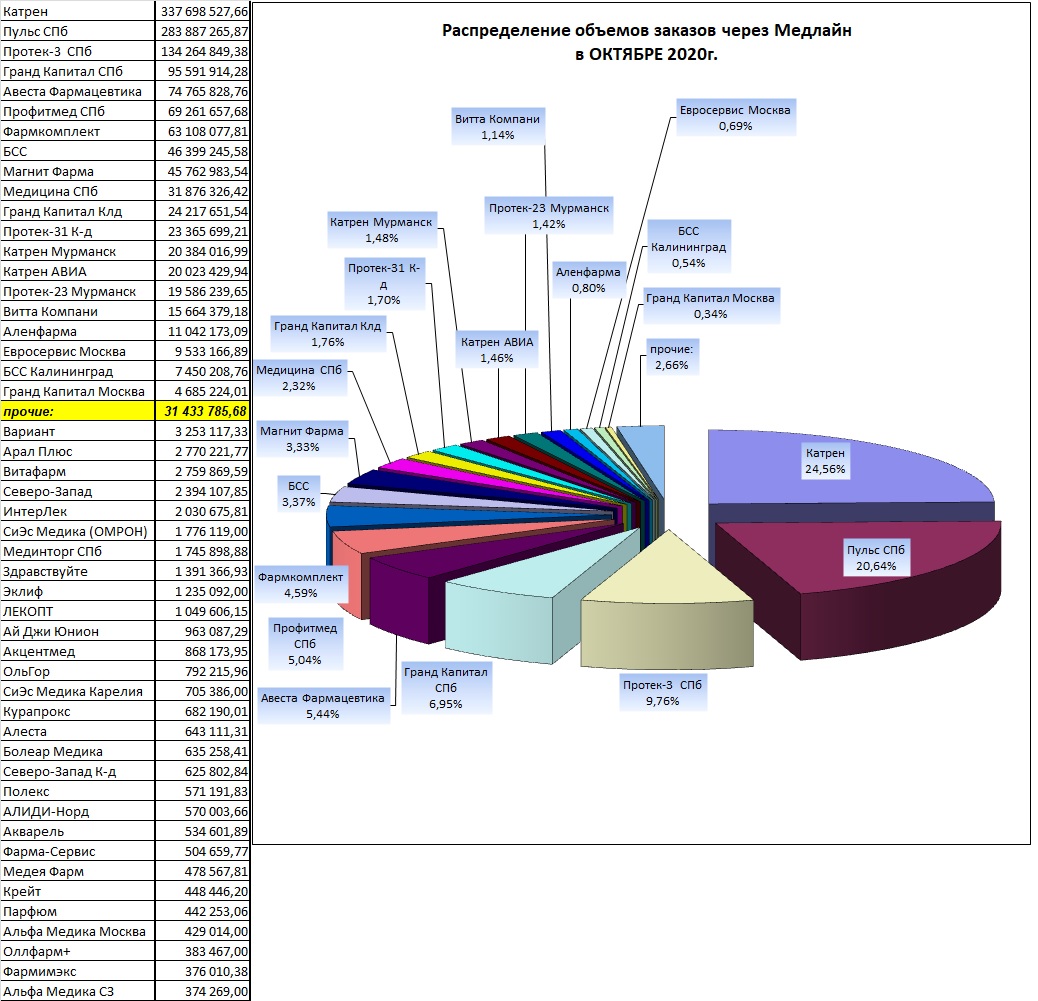Screen dimensions: 1038x1001
Task: Click the Катрен 24,56% chart data label
Action: 825,461
